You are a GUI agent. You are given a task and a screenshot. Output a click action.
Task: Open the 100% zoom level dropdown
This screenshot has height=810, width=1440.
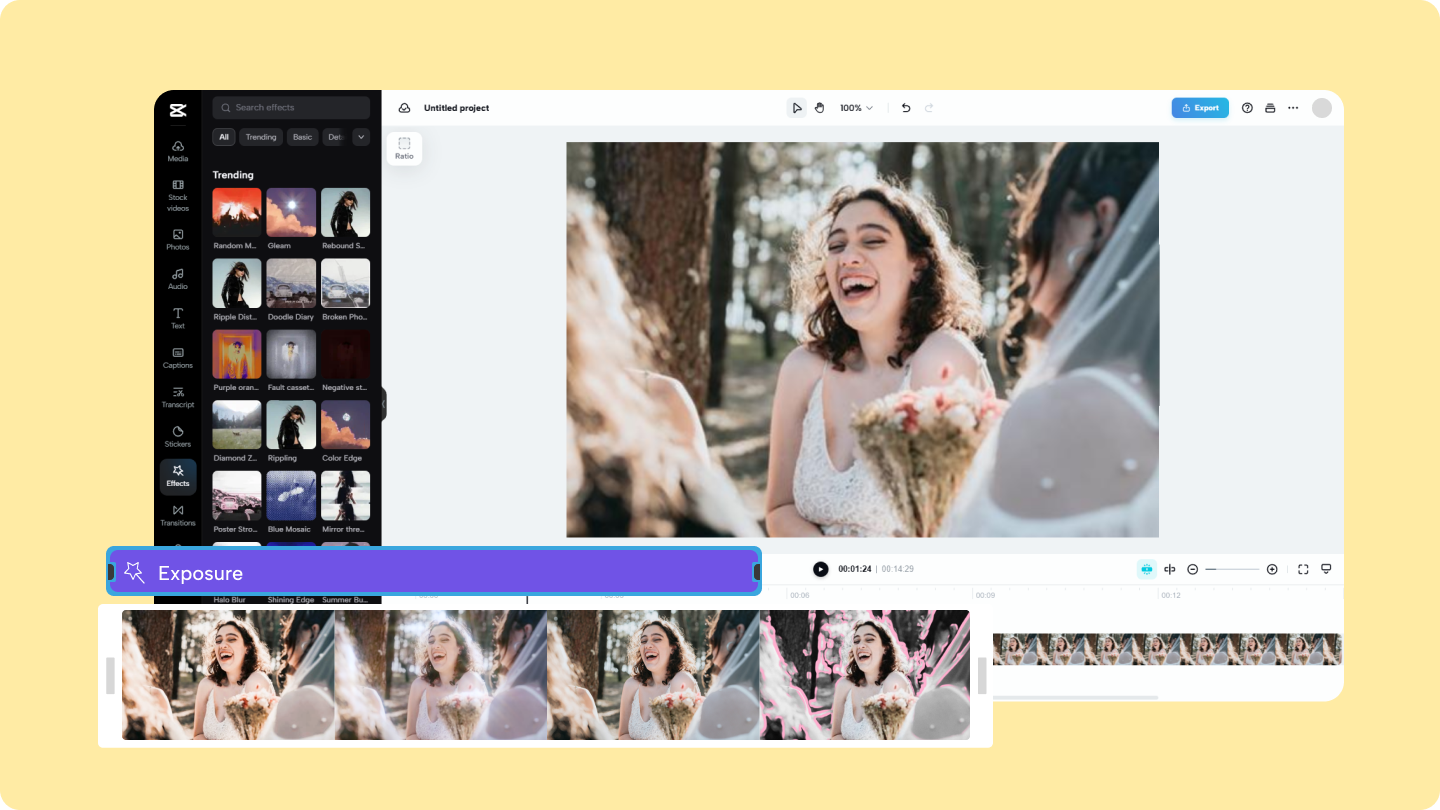pyautogui.click(x=855, y=107)
